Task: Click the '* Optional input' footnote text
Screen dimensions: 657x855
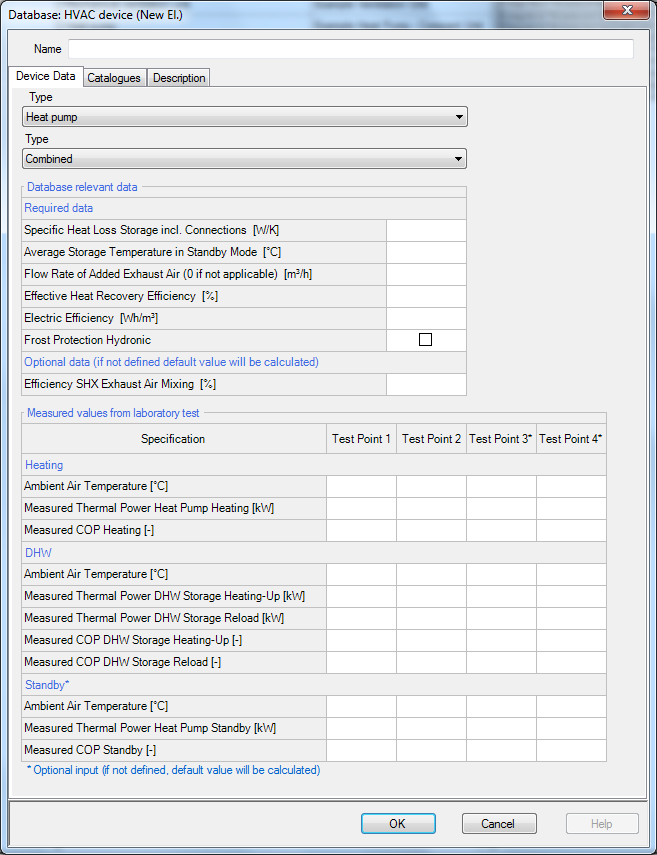Action: (x=173, y=770)
